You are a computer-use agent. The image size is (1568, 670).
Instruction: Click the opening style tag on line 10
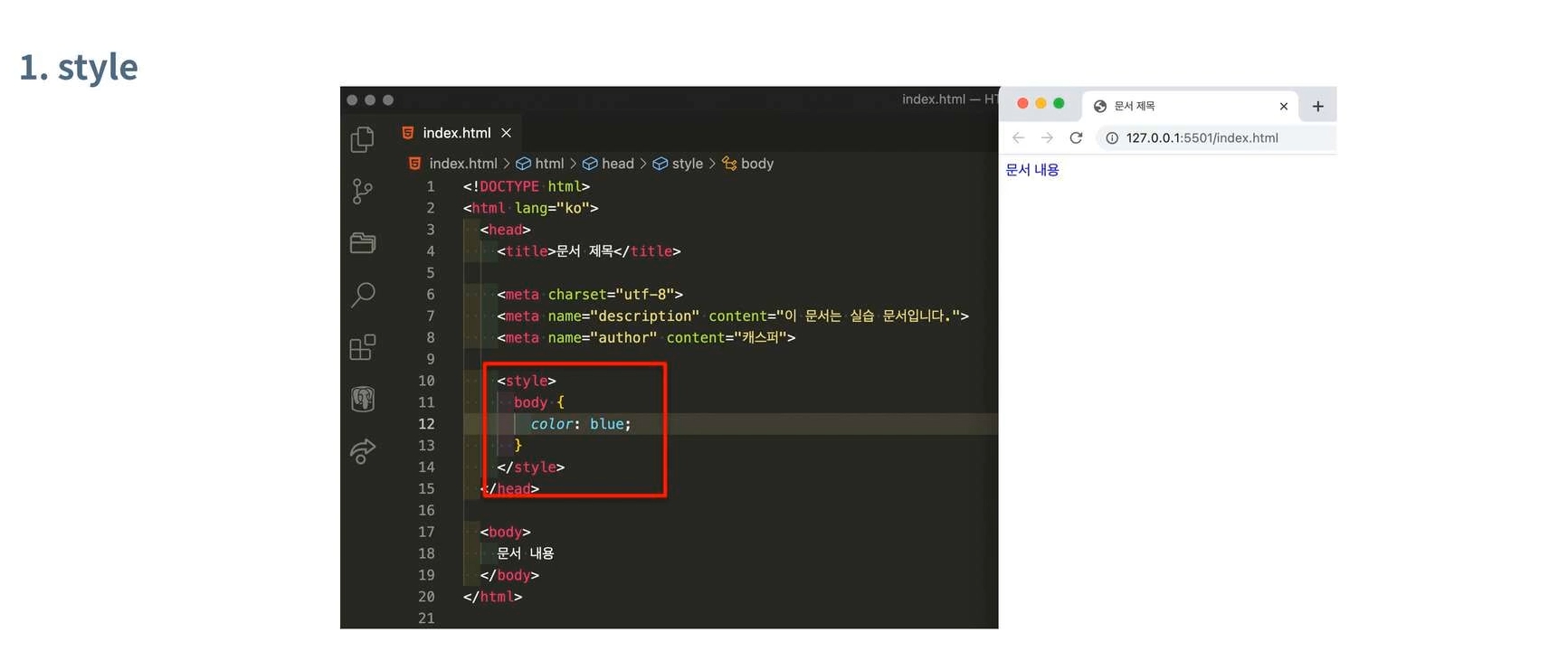coord(527,381)
